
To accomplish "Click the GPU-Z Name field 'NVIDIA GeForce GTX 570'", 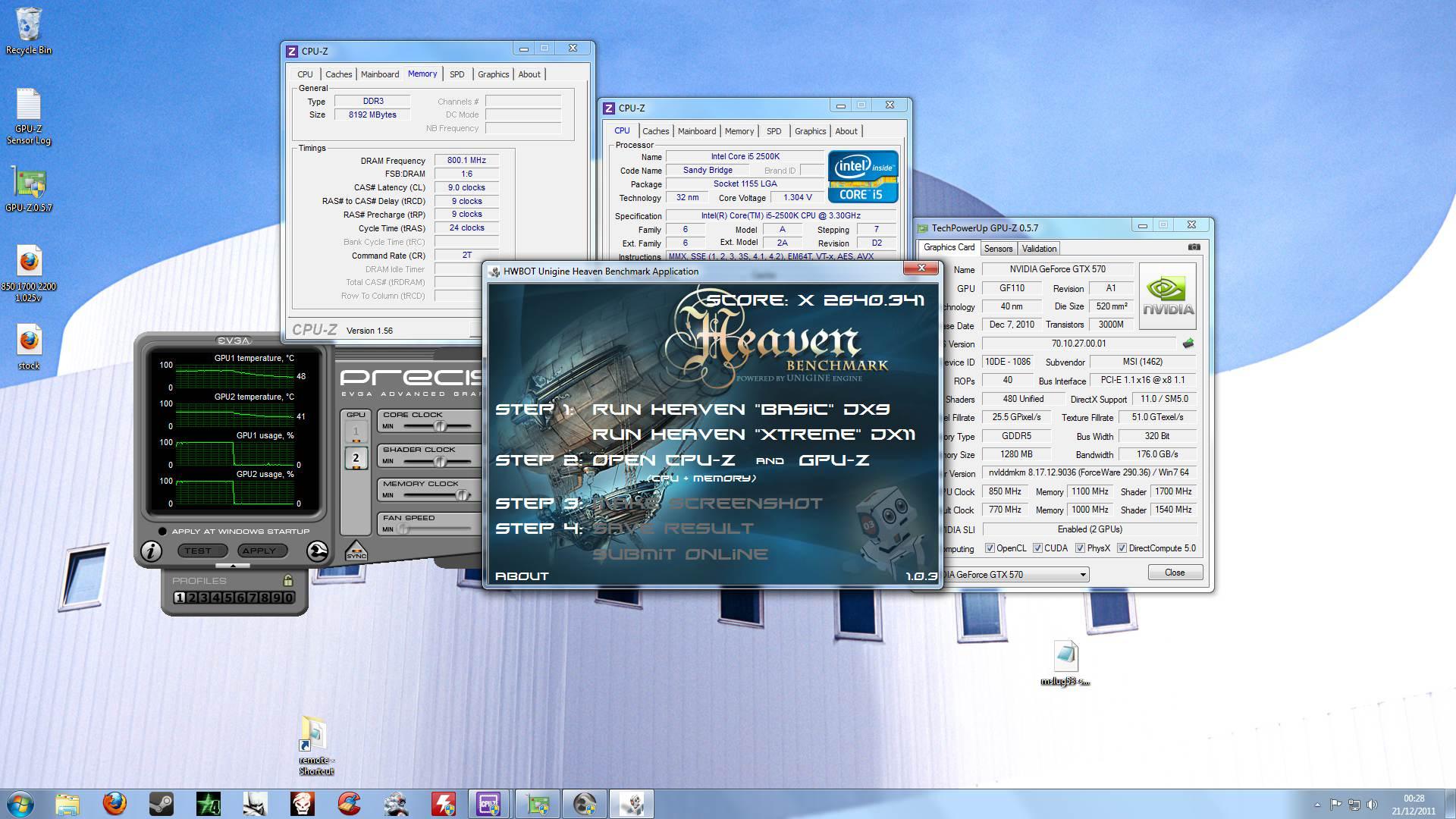I will pos(1057,269).
